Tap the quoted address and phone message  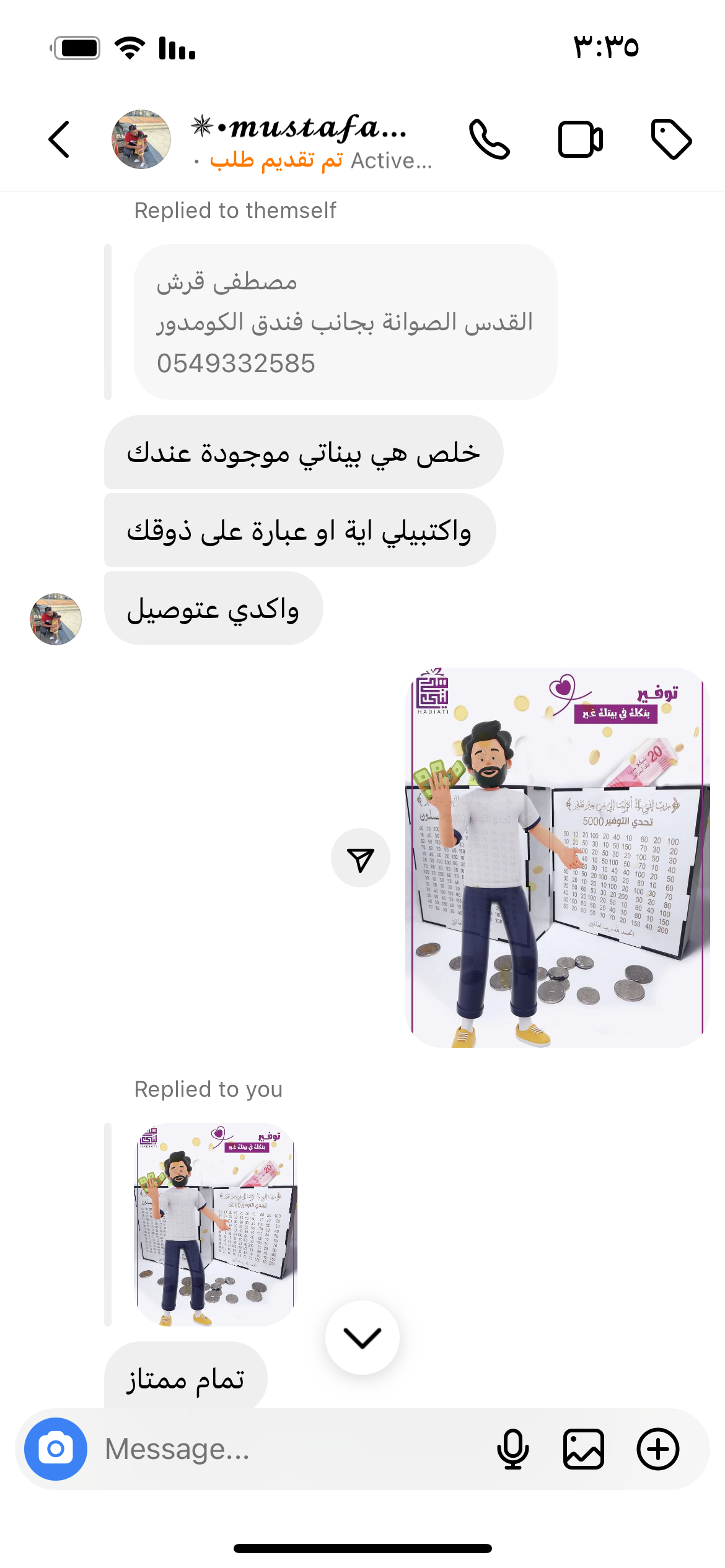click(x=345, y=322)
